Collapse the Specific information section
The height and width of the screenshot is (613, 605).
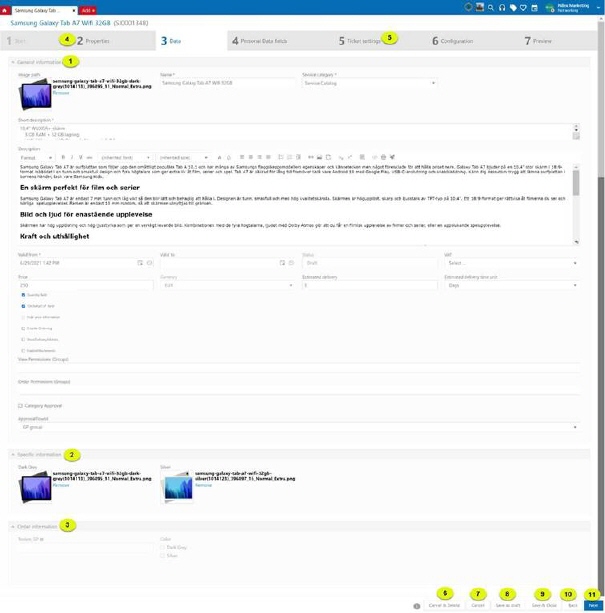click(x=13, y=455)
